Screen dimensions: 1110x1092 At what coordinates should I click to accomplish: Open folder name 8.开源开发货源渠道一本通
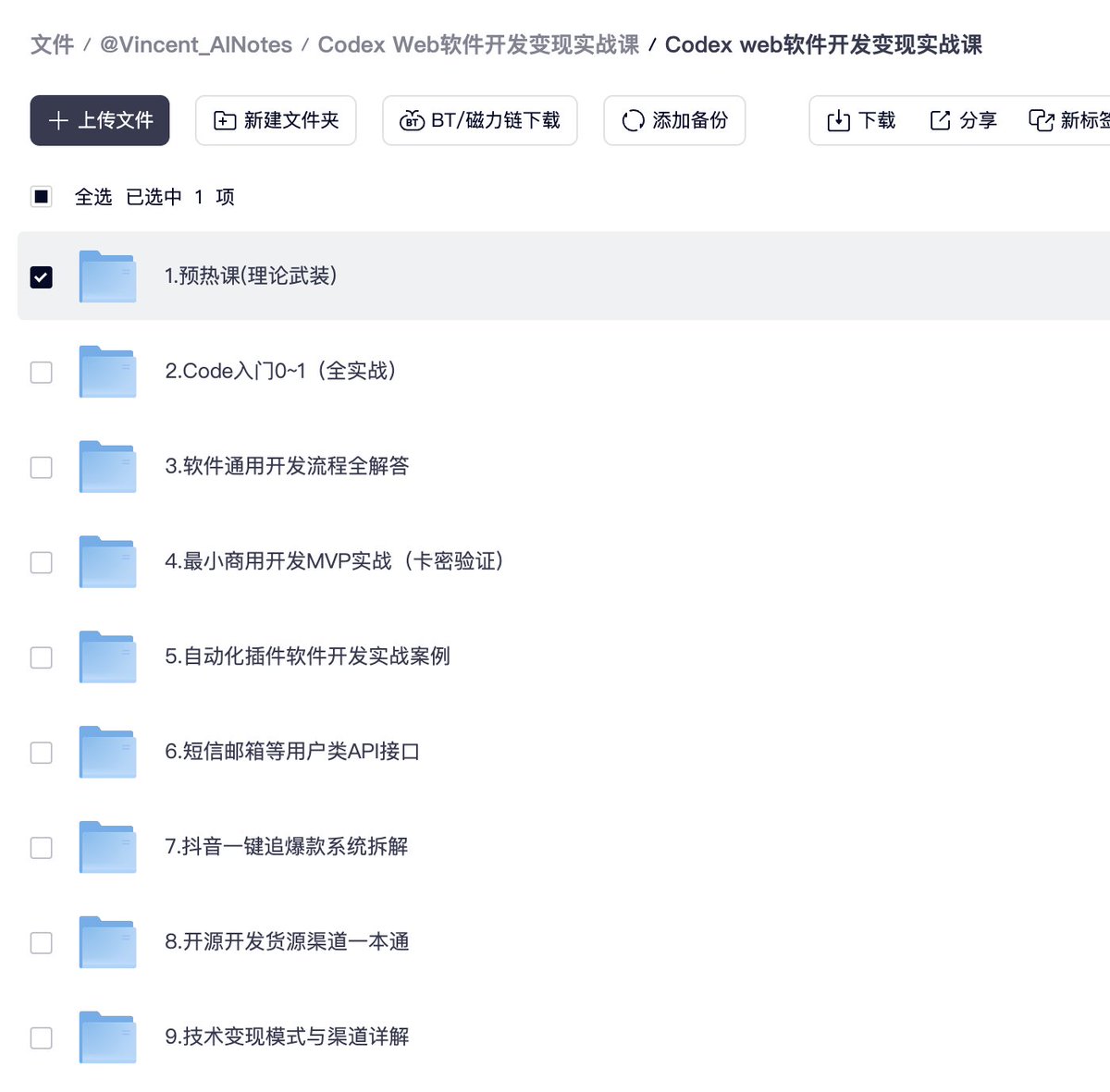(x=287, y=942)
